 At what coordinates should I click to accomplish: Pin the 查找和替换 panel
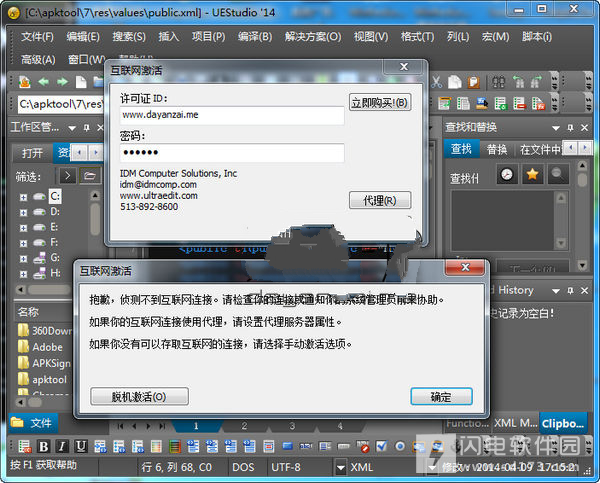570,128
